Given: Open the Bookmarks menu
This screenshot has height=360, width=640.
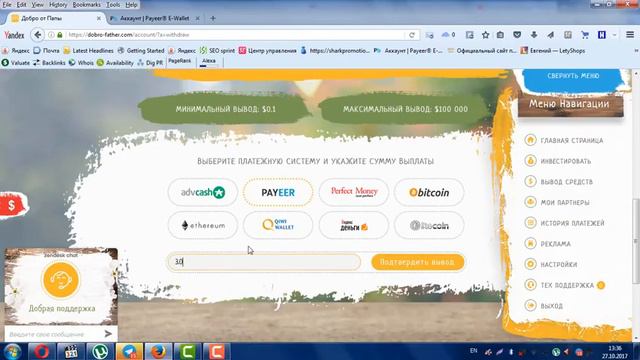Looking at the screenshot, I should (87, 4).
